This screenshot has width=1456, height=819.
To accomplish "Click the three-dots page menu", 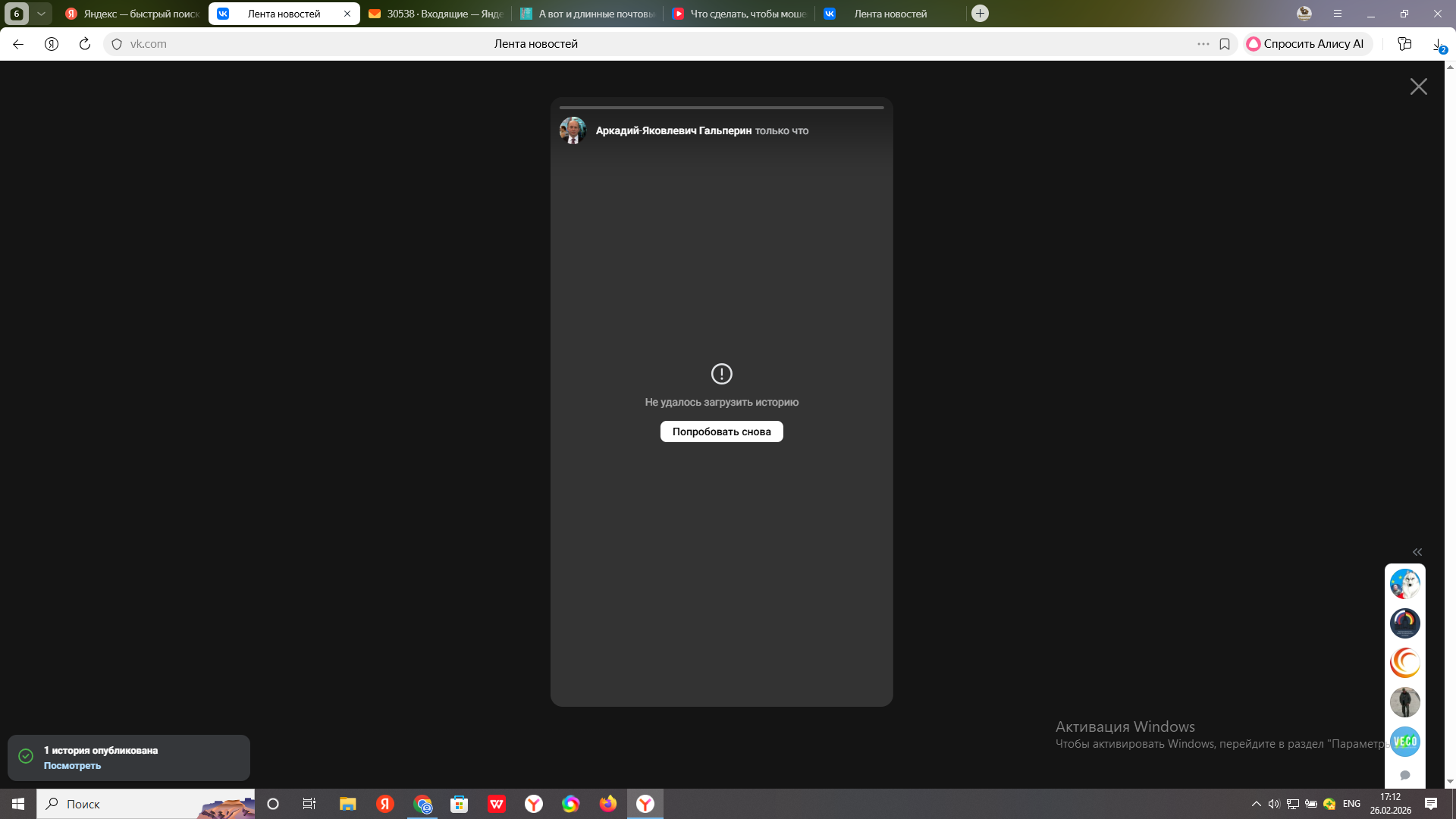I will pos(1203,44).
